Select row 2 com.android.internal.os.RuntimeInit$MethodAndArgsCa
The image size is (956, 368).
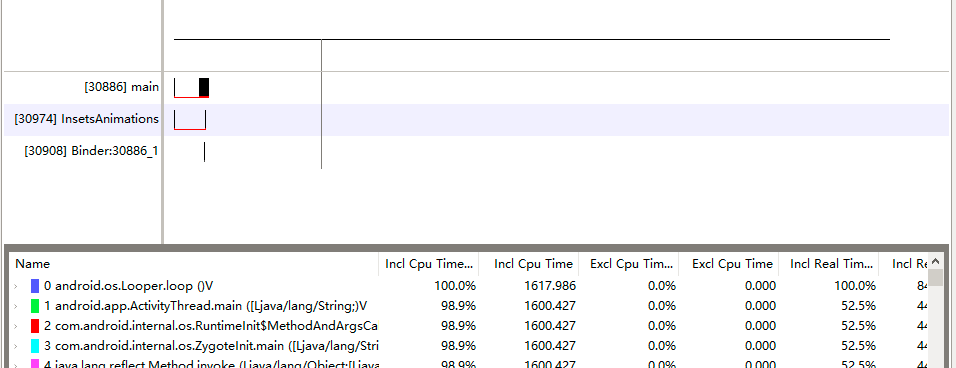click(x=469, y=326)
